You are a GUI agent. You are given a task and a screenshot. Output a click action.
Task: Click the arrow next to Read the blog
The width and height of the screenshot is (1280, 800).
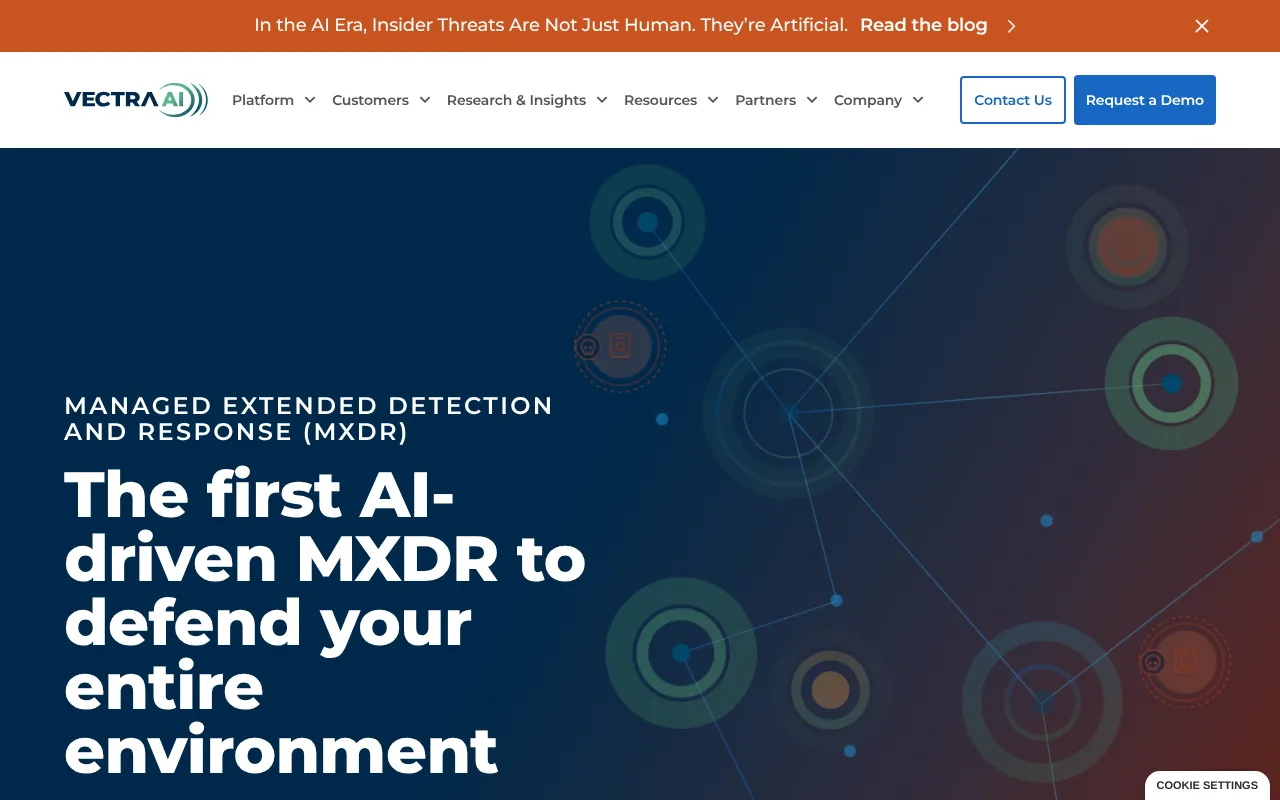[1011, 26]
